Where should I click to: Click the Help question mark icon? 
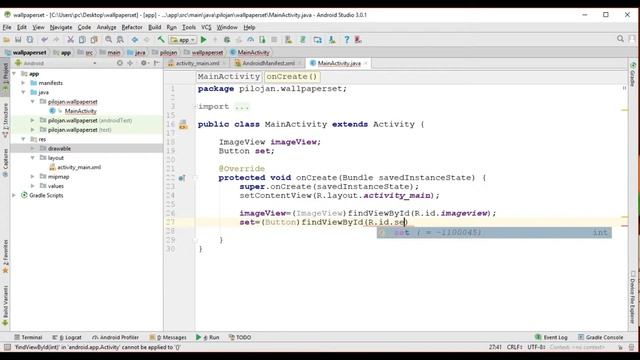347,40
